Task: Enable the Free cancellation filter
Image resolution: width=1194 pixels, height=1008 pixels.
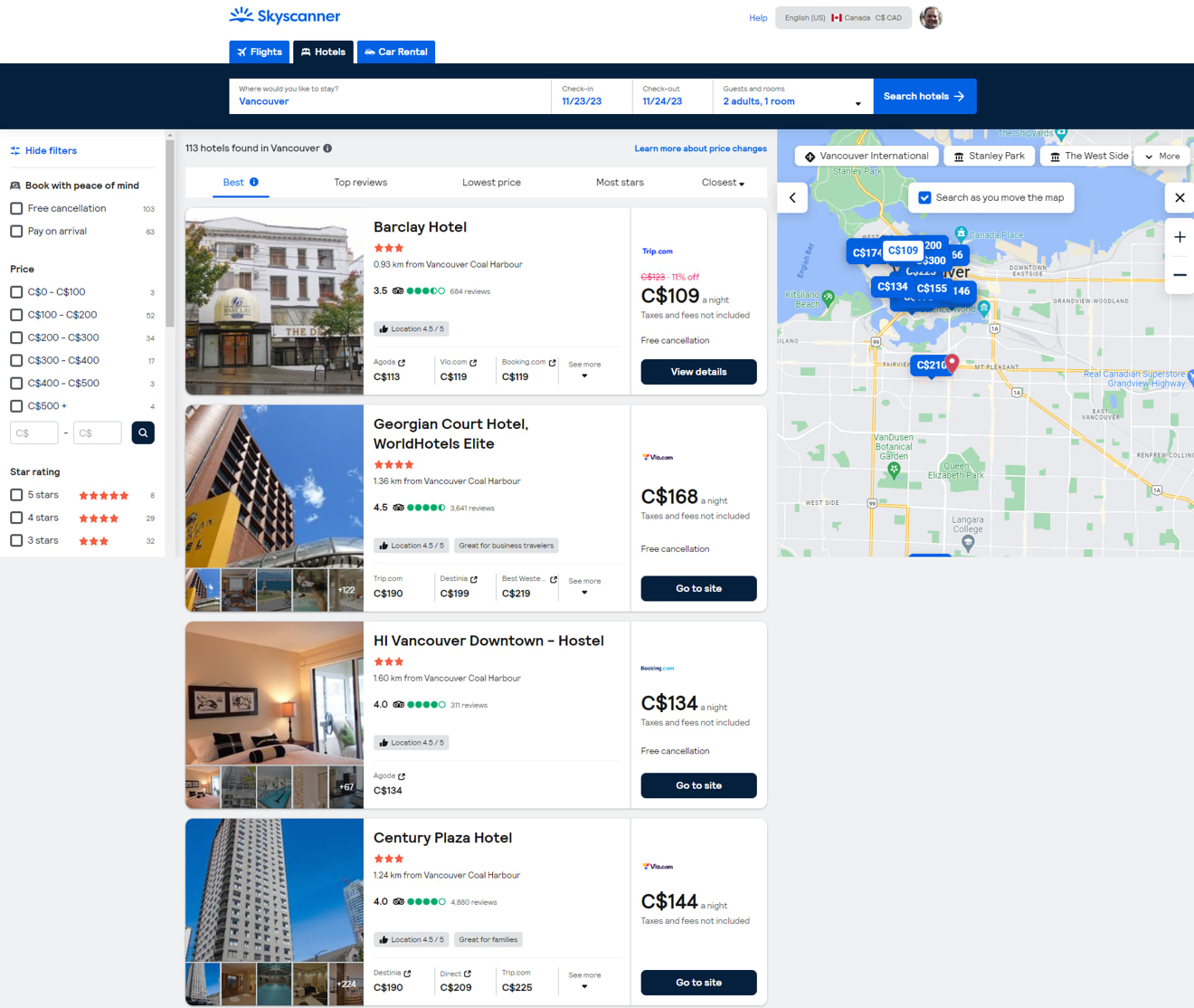Action: click(16, 208)
